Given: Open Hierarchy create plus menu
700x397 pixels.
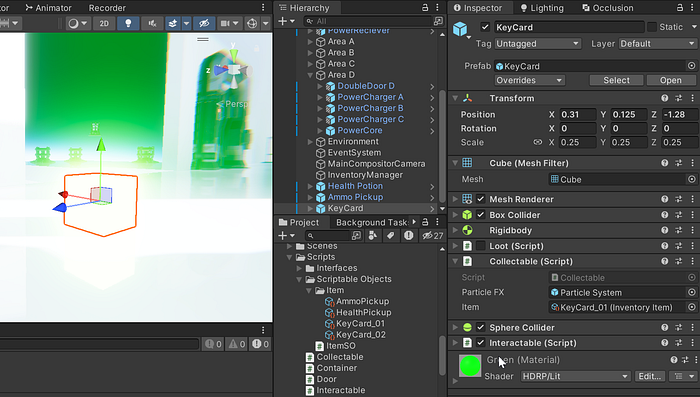Looking at the screenshot, I should click(x=286, y=21).
